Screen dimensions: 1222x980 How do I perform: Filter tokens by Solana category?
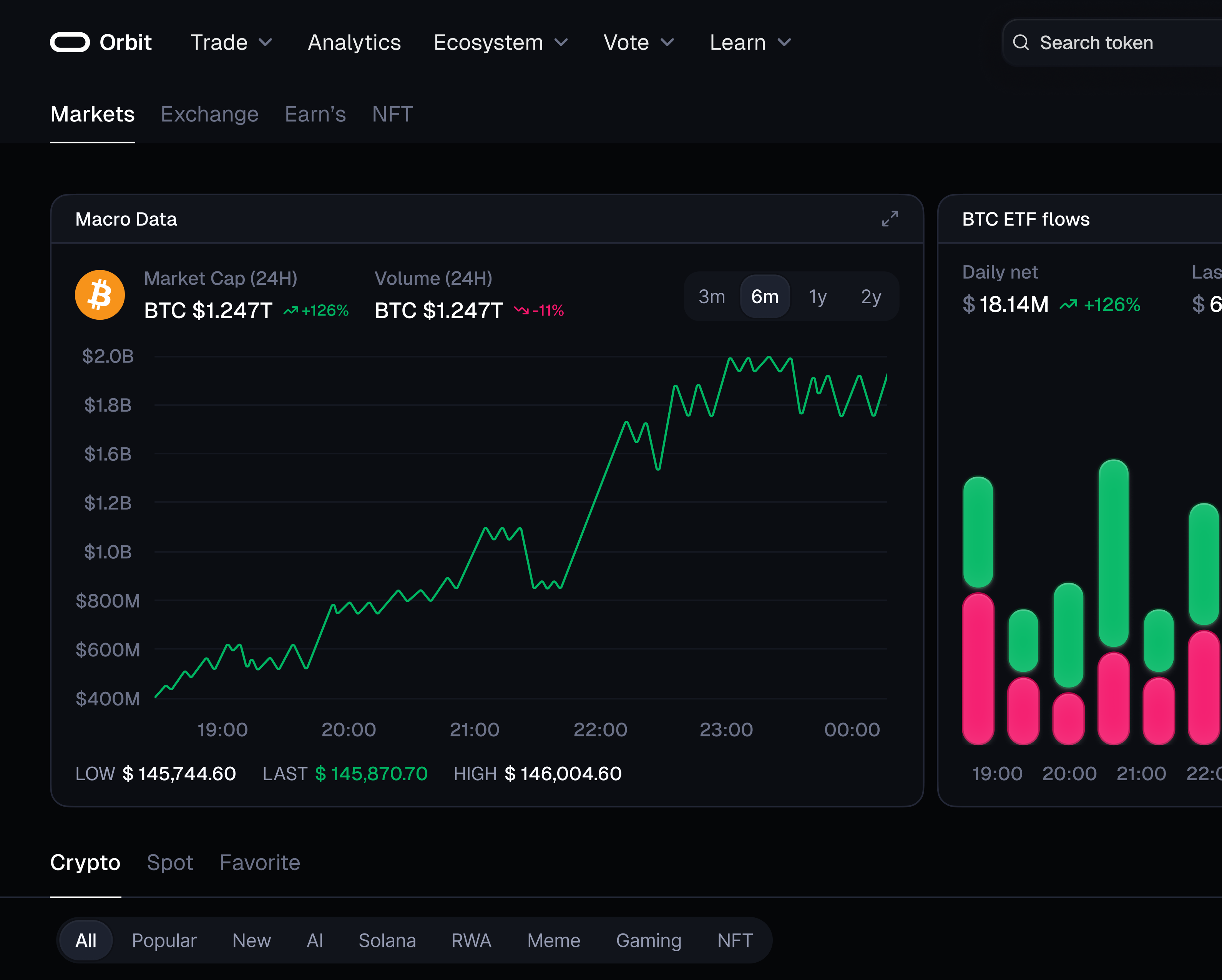387,940
